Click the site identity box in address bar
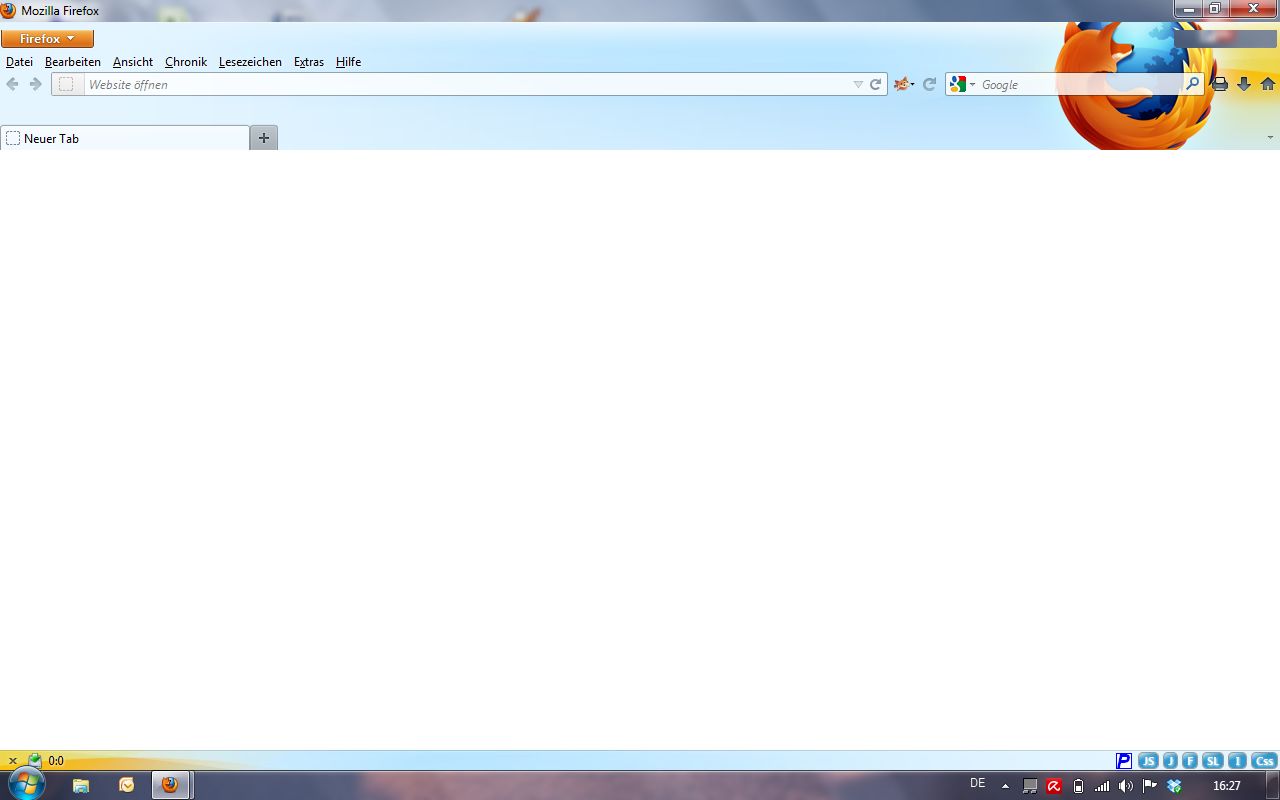 [67, 85]
